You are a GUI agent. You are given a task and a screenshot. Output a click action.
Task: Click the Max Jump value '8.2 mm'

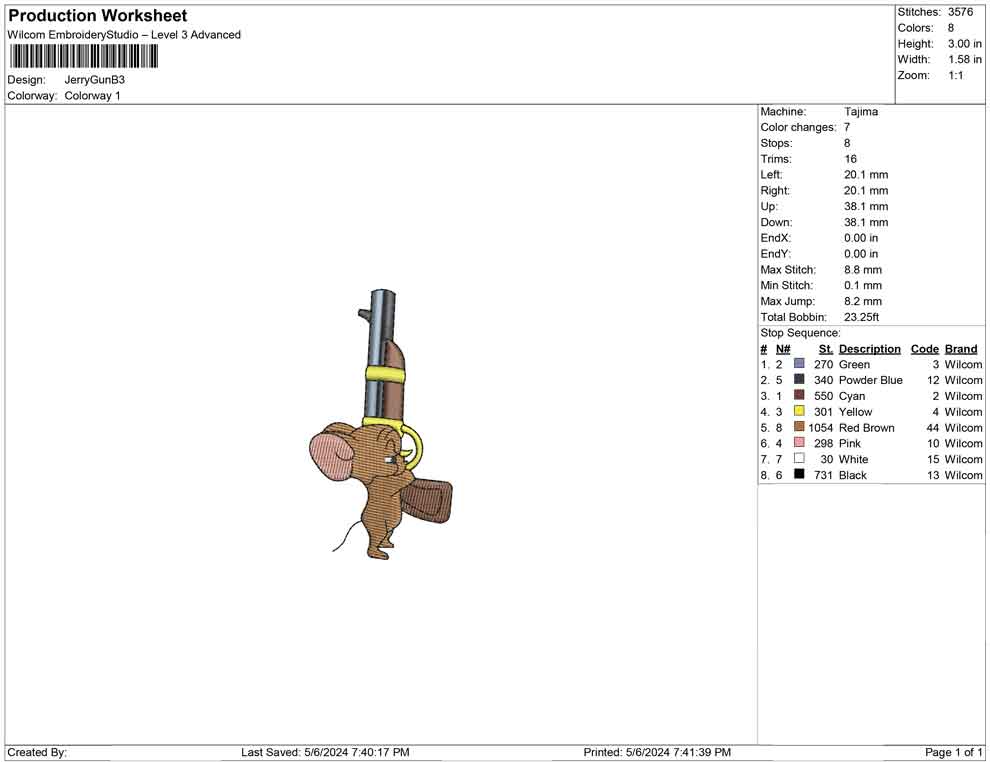click(863, 301)
